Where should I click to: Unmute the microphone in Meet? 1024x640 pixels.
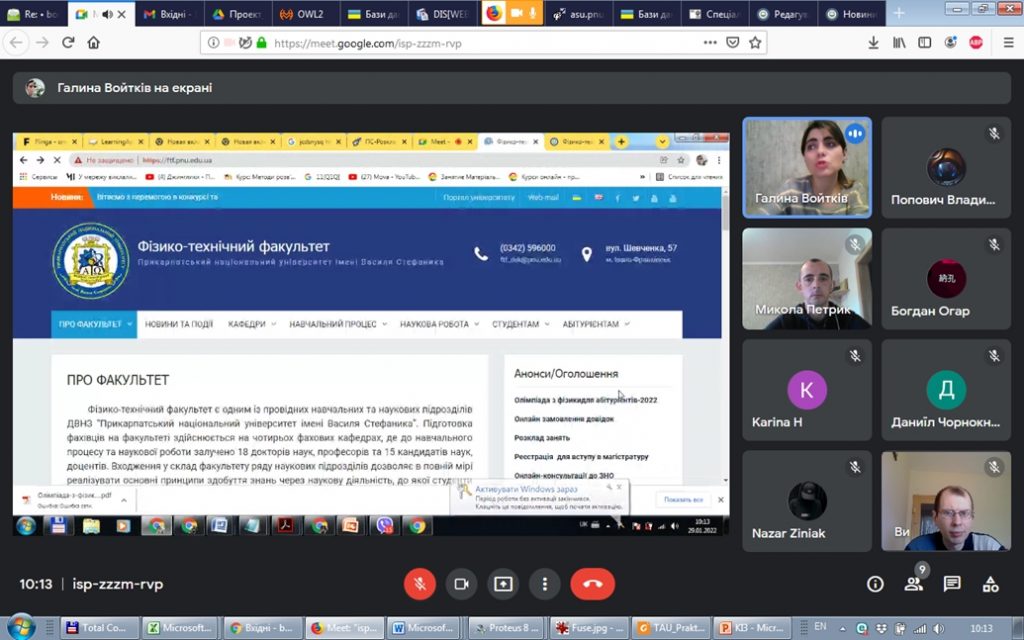(x=419, y=584)
